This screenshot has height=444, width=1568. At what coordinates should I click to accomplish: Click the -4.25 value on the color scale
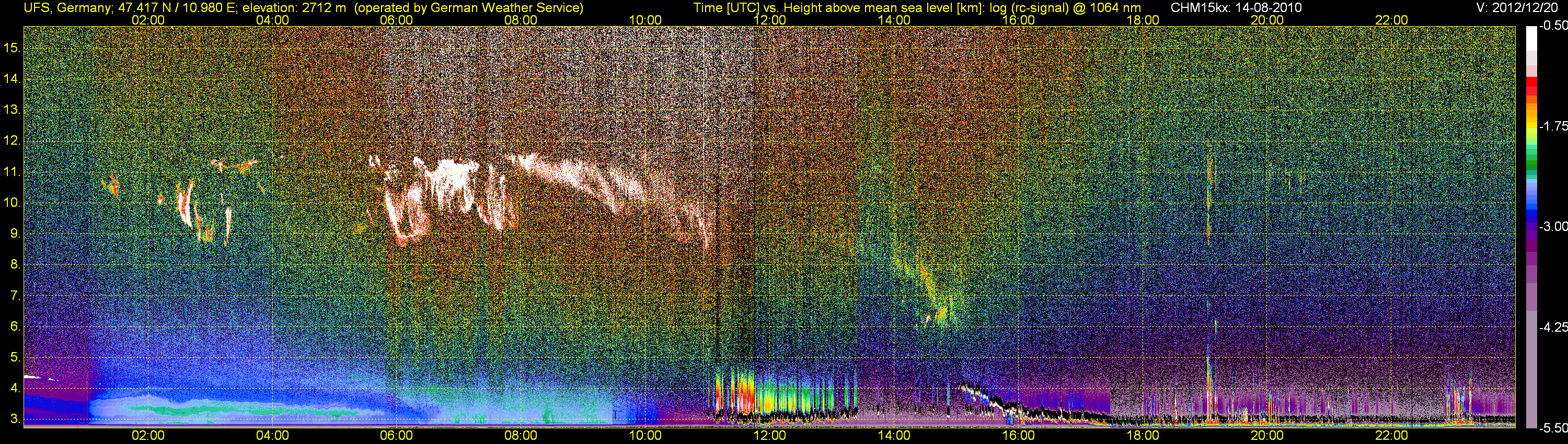click(x=1553, y=327)
